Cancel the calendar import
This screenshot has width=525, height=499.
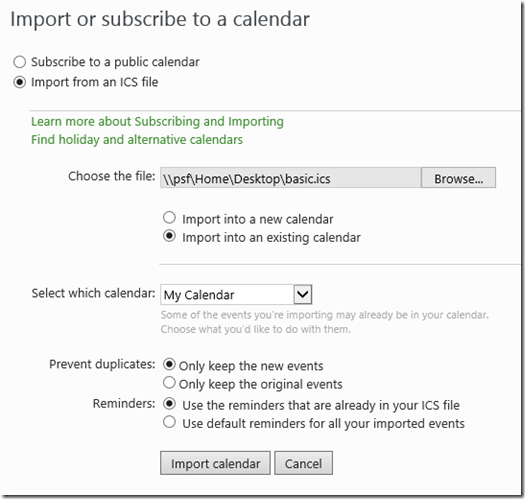point(303,463)
